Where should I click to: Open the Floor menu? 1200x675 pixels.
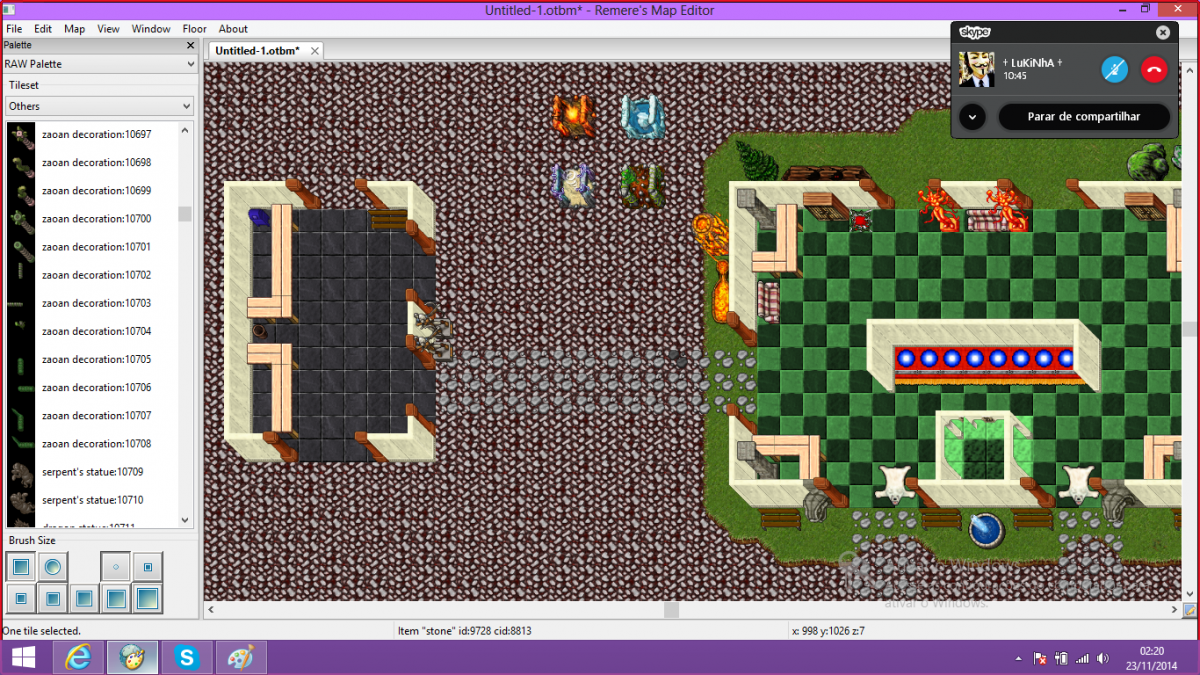[195, 29]
